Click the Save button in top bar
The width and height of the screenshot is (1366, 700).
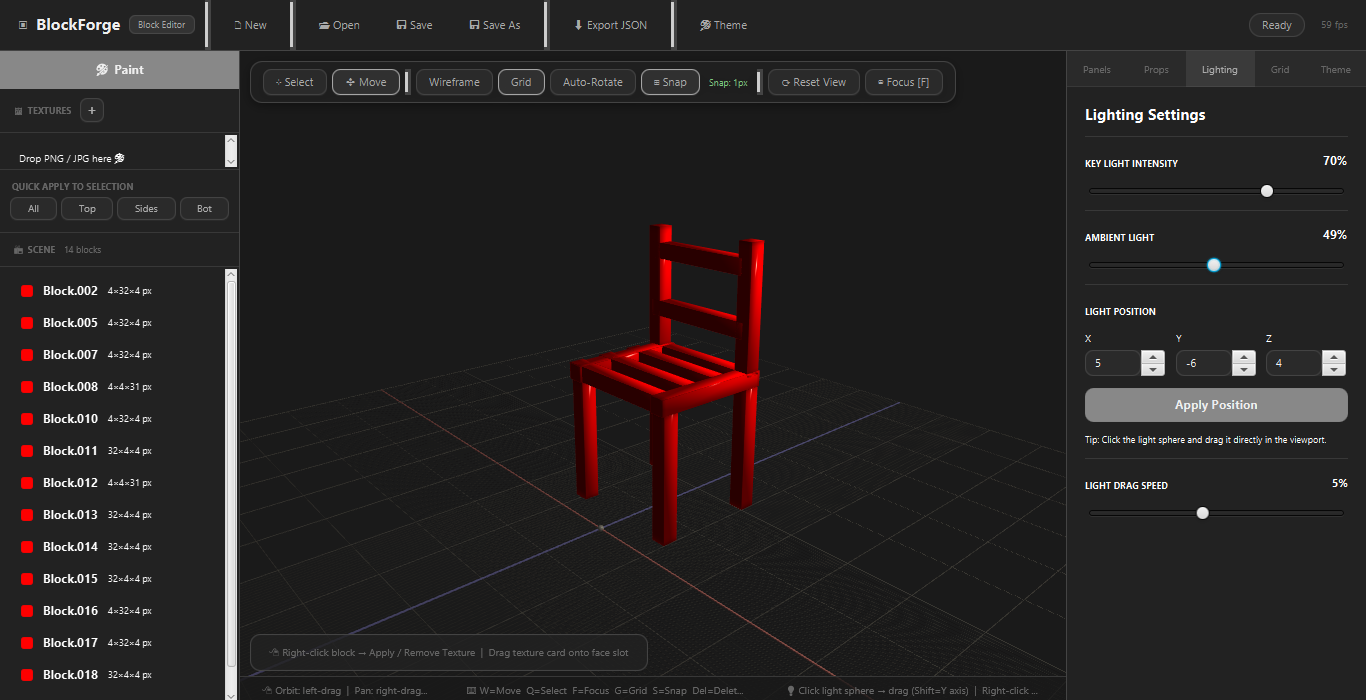point(414,25)
